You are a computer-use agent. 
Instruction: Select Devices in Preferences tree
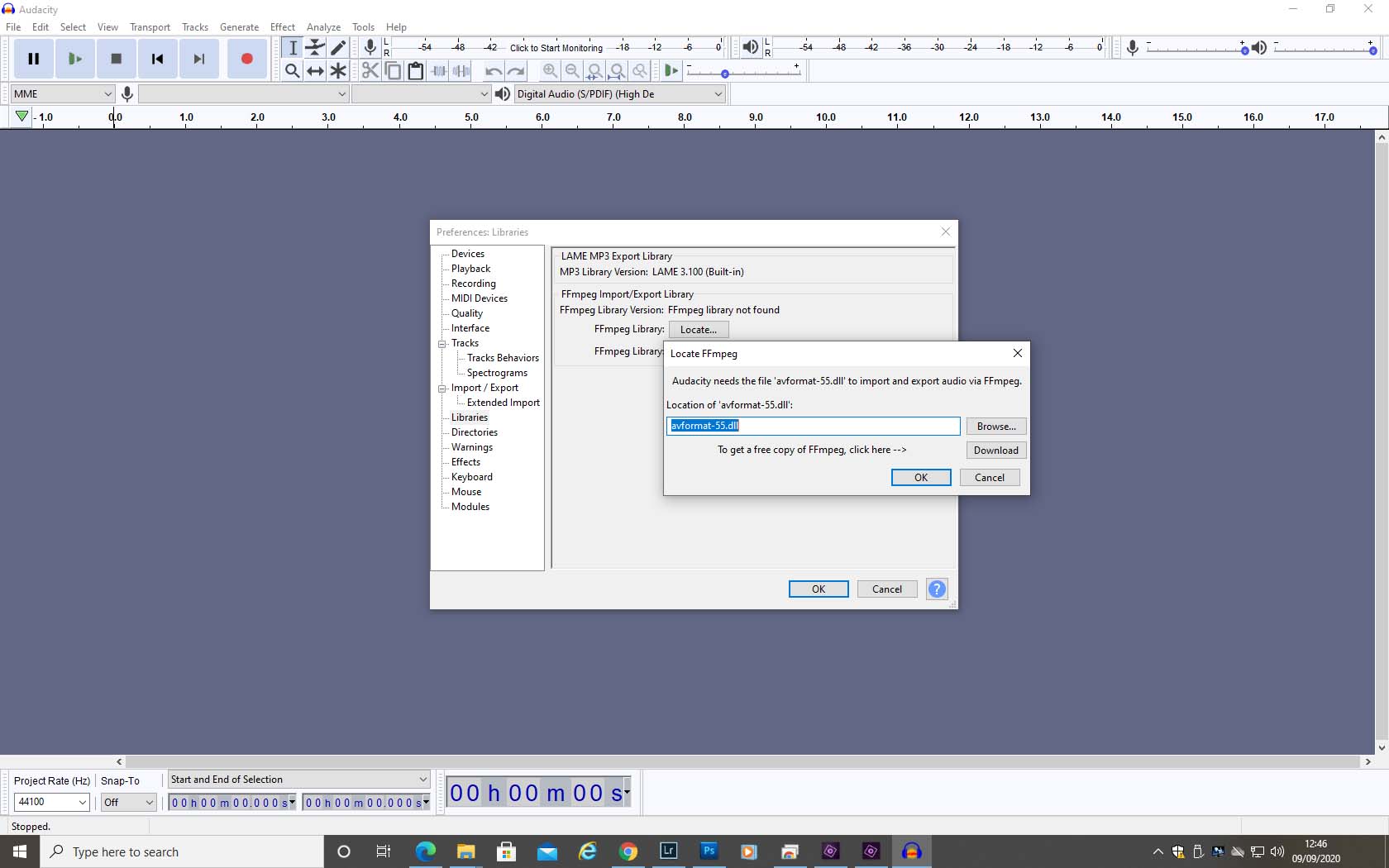coord(468,254)
